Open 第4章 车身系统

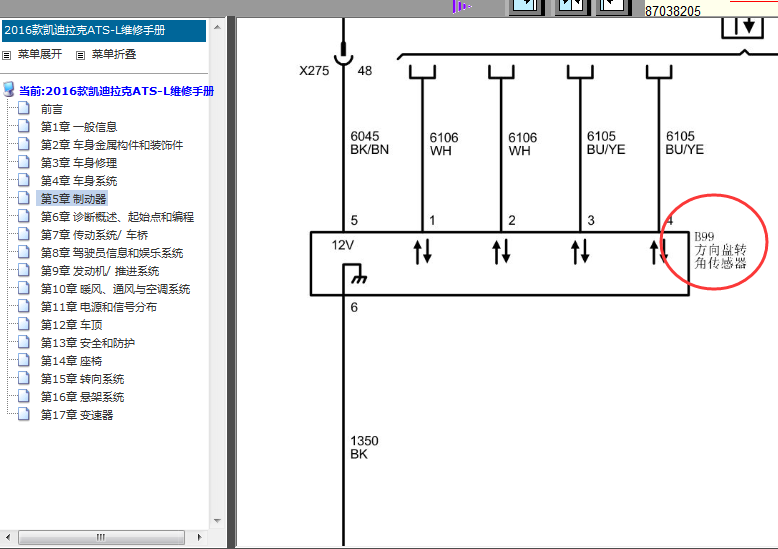click(78, 181)
